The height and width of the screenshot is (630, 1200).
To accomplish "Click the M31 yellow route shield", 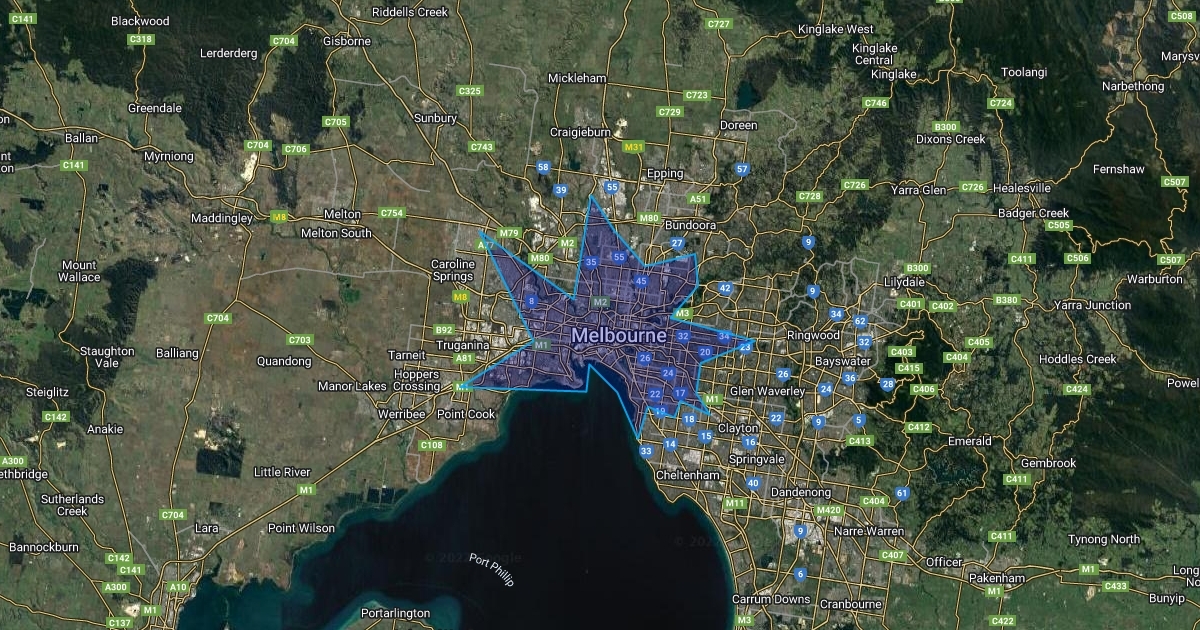I will (x=632, y=147).
